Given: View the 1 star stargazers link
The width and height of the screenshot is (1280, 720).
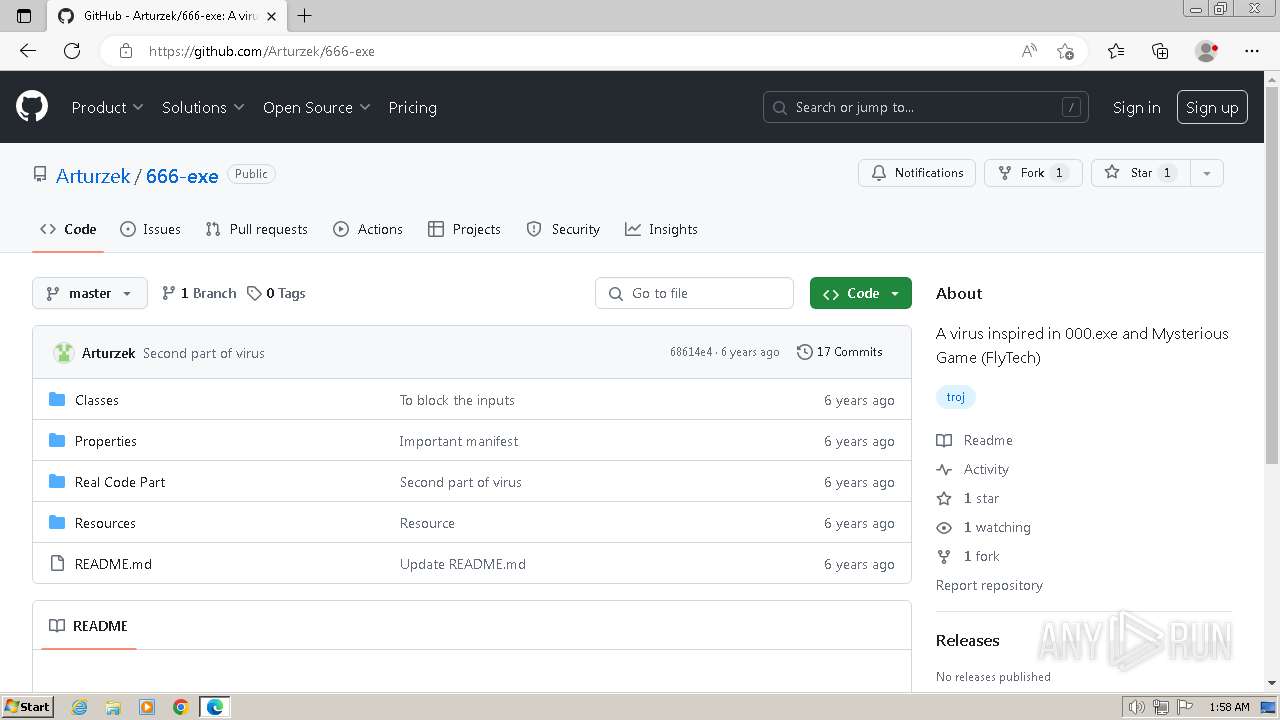Looking at the screenshot, I should [x=968, y=498].
